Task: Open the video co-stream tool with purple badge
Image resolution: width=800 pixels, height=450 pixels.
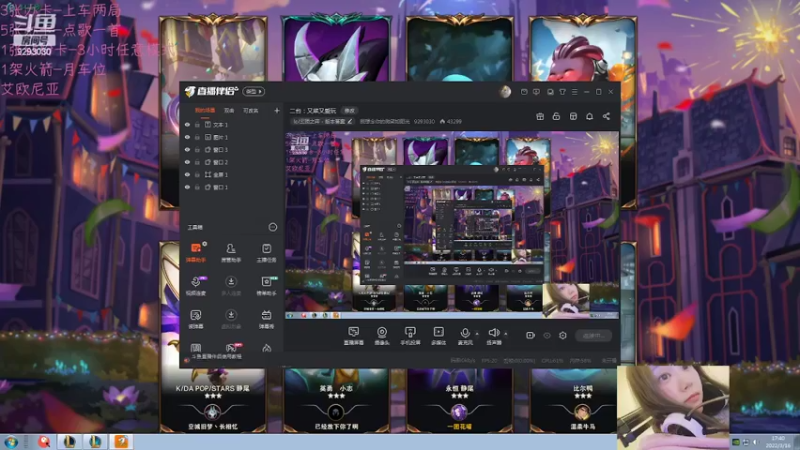Action: click(196, 286)
